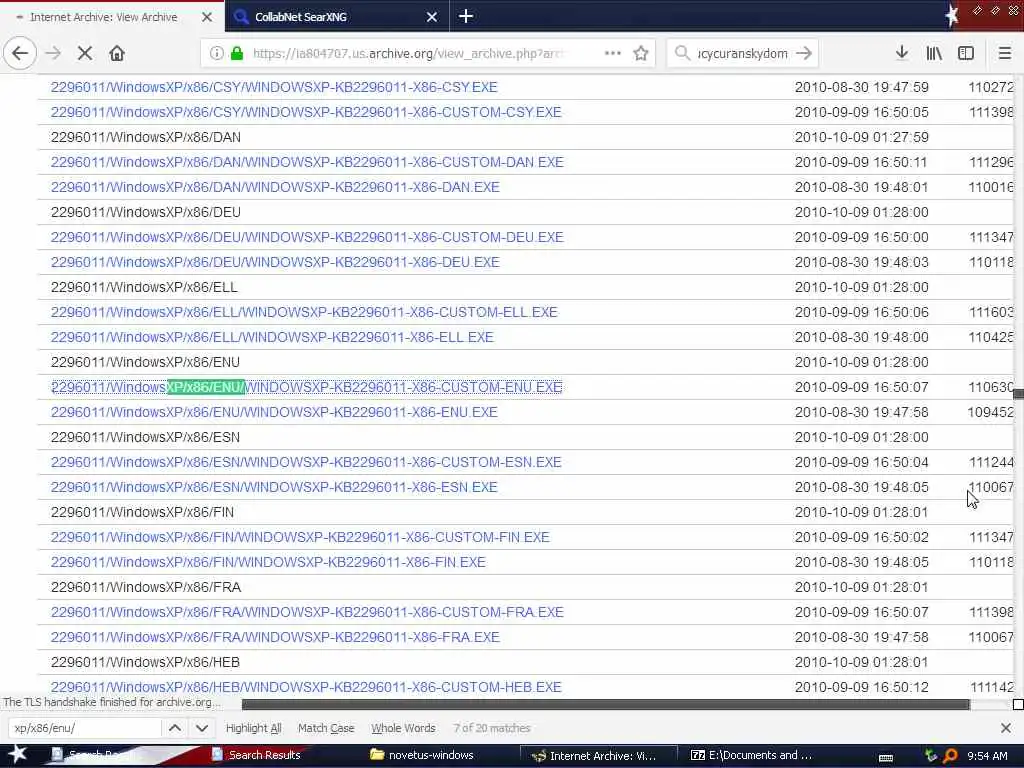Open WINDOWSXP-KB2296011-X86-CSY.EXE link
Viewport: 1024px width, 768px height.
(274, 87)
